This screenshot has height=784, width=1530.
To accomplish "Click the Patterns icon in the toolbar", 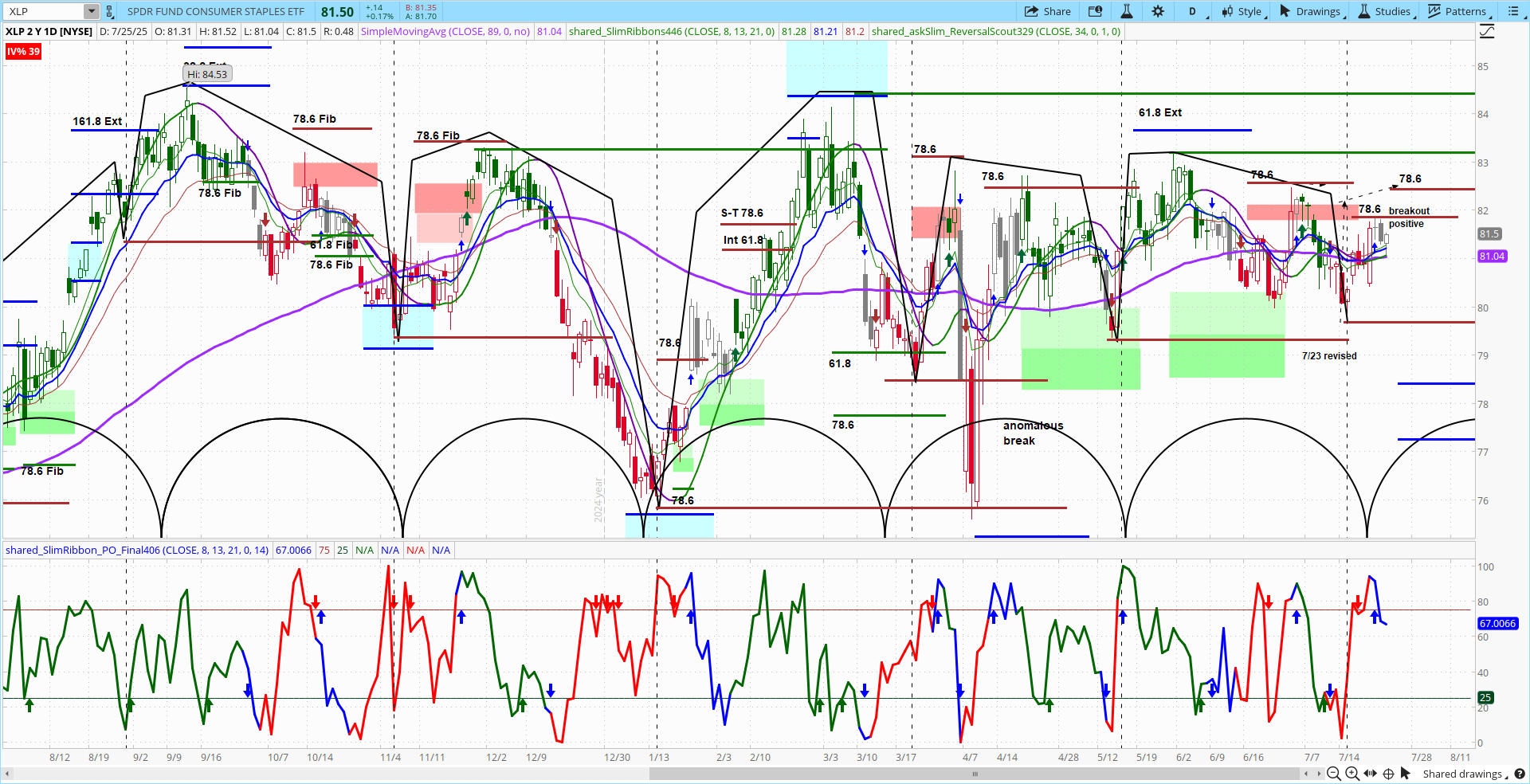I will pyautogui.click(x=1434, y=11).
